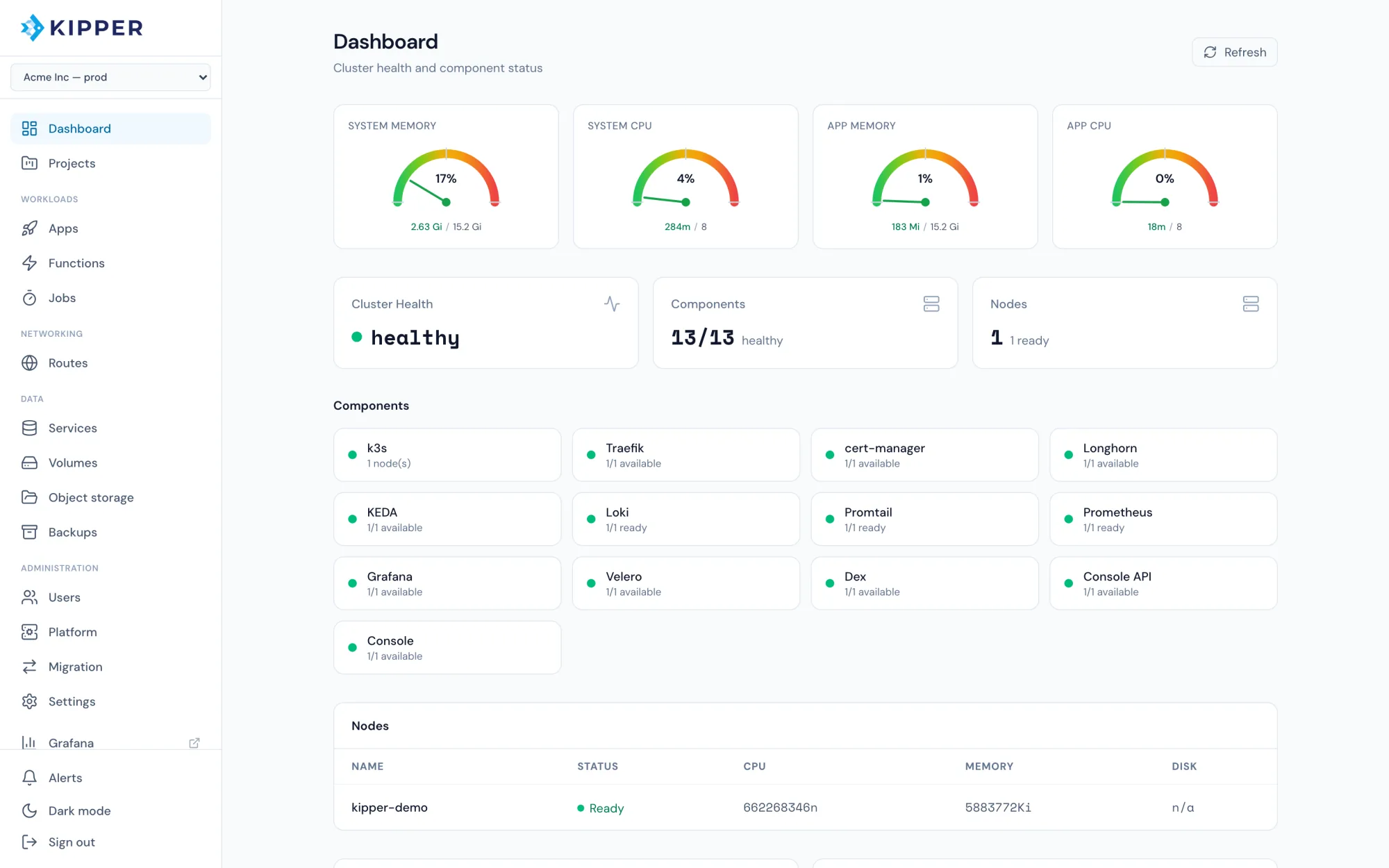Click the 5883772Ki memory value
The width and height of the screenshot is (1389, 868).
pyautogui.click(x=998, y=808)
